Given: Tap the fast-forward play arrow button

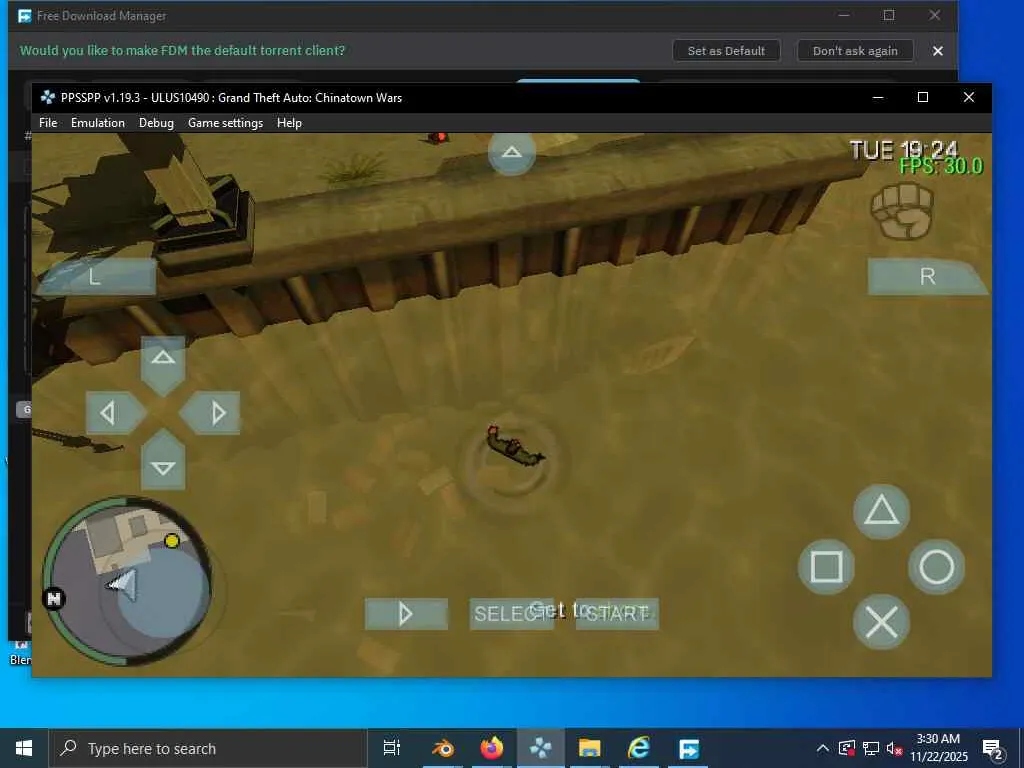Looking at the screenshot, I should (406, 614).
